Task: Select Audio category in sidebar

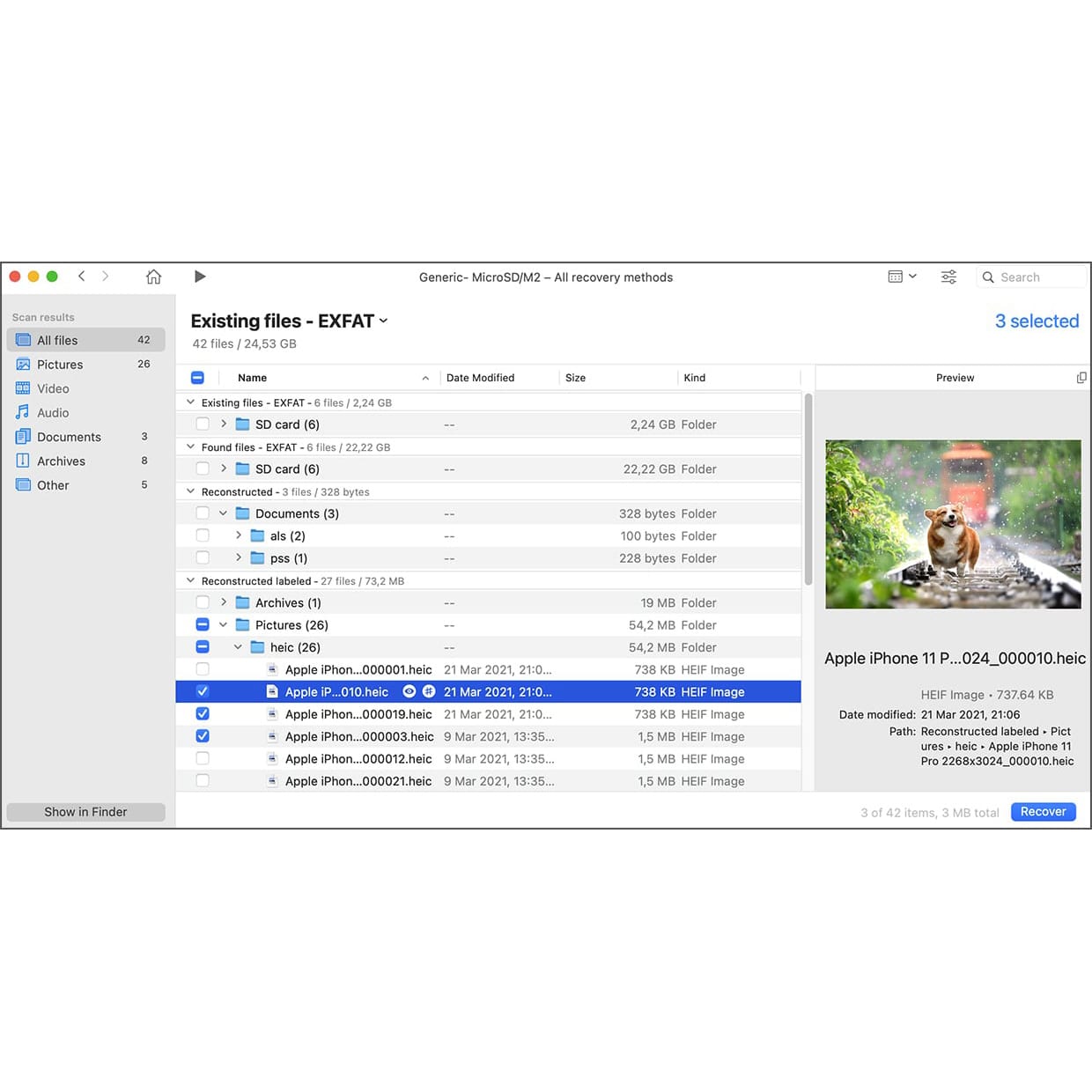Action: (85, 412)
